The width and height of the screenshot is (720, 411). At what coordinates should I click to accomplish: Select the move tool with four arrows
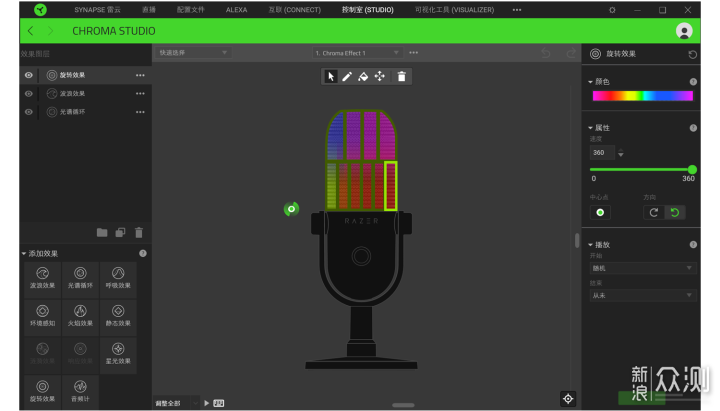pos(380,76)
